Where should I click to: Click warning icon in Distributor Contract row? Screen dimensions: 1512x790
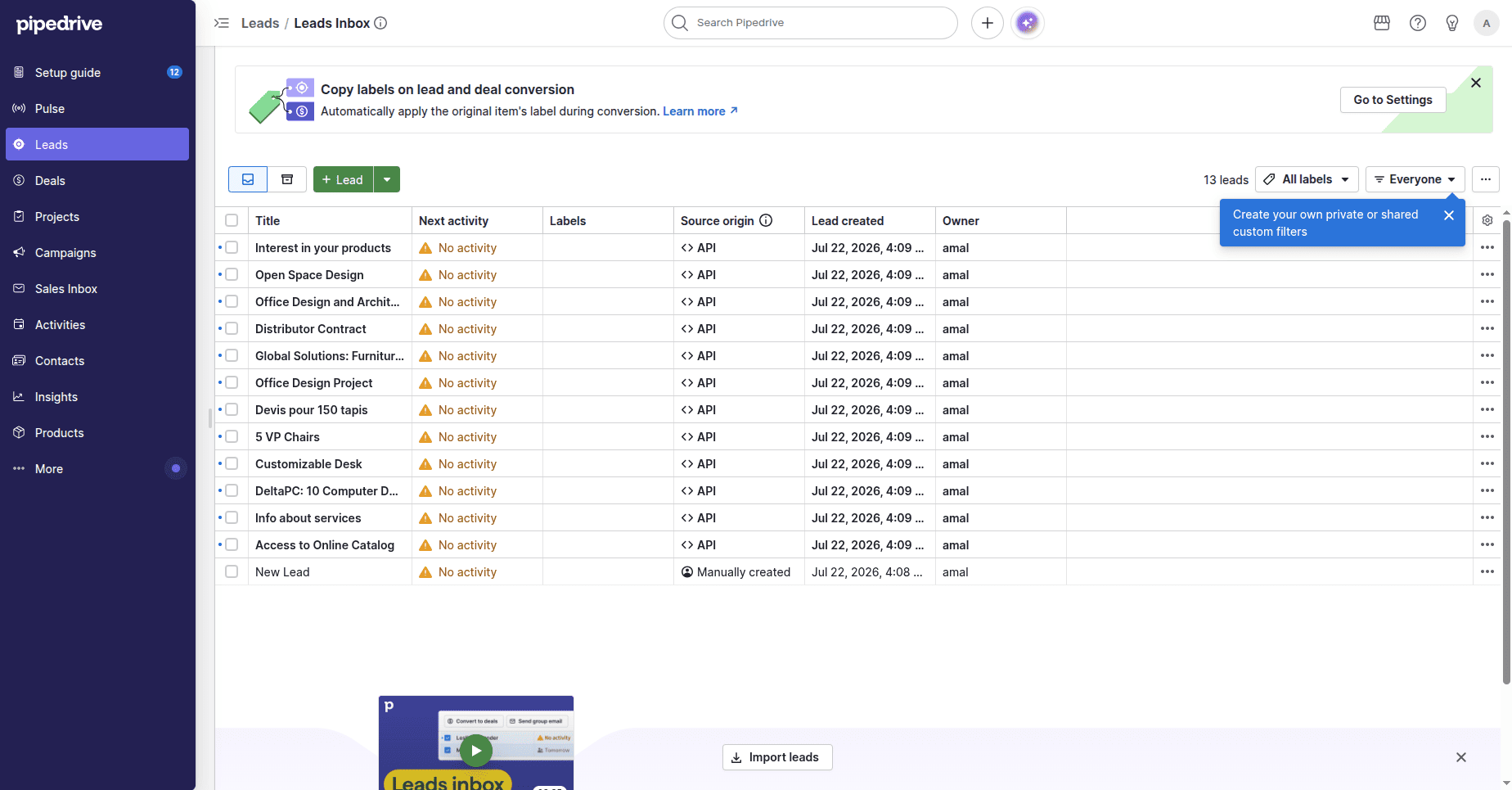click(425, 329)
